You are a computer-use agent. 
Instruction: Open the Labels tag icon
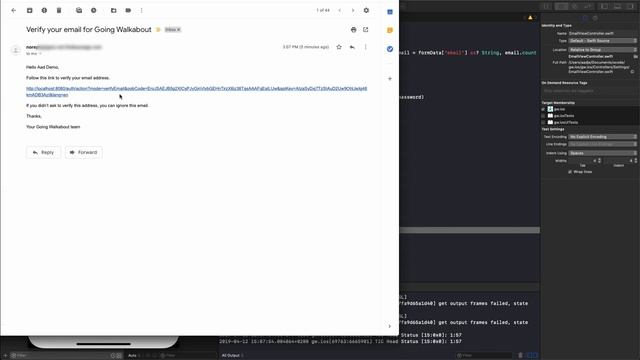click(128, 10)
